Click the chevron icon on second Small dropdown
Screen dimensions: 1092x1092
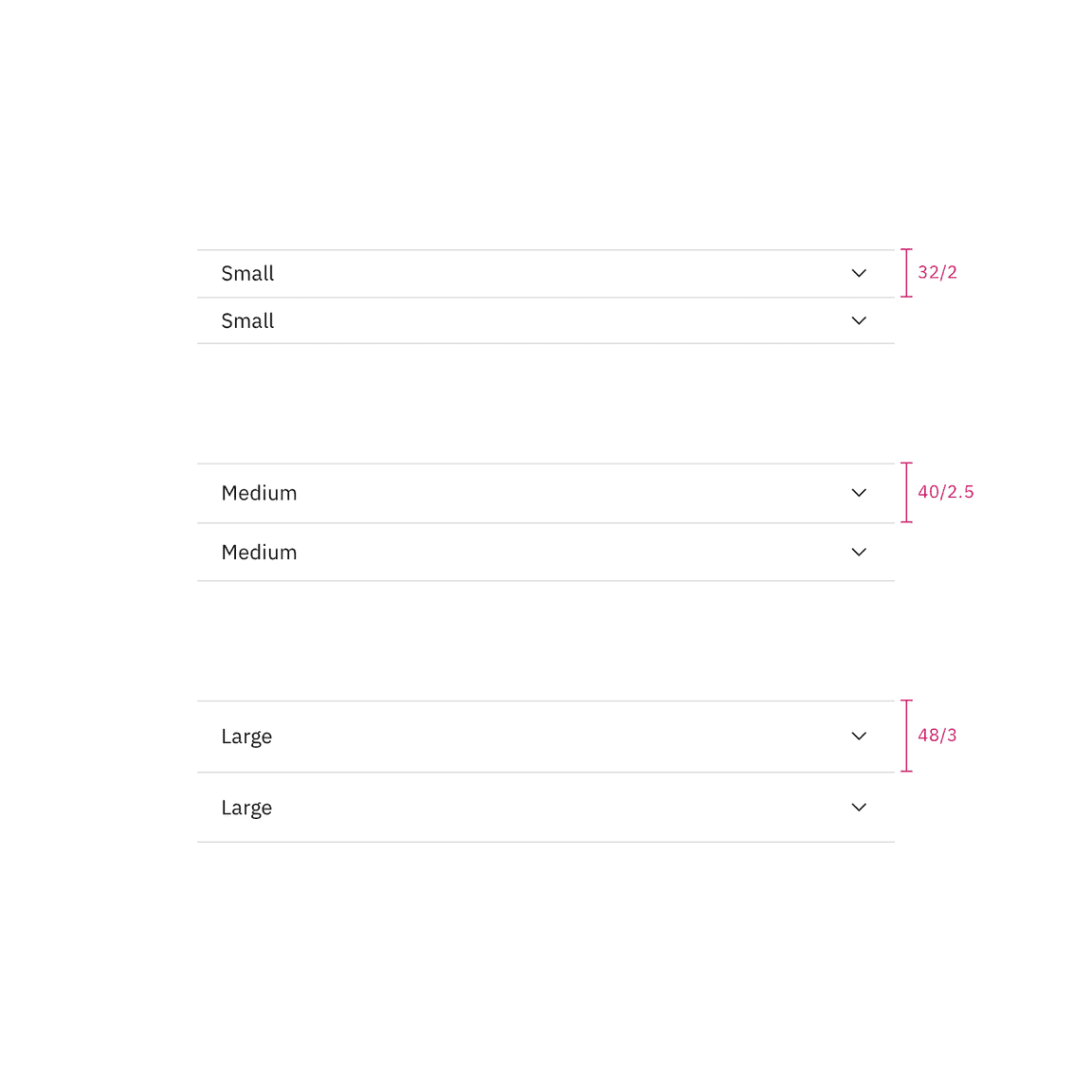tap(859, 320)
